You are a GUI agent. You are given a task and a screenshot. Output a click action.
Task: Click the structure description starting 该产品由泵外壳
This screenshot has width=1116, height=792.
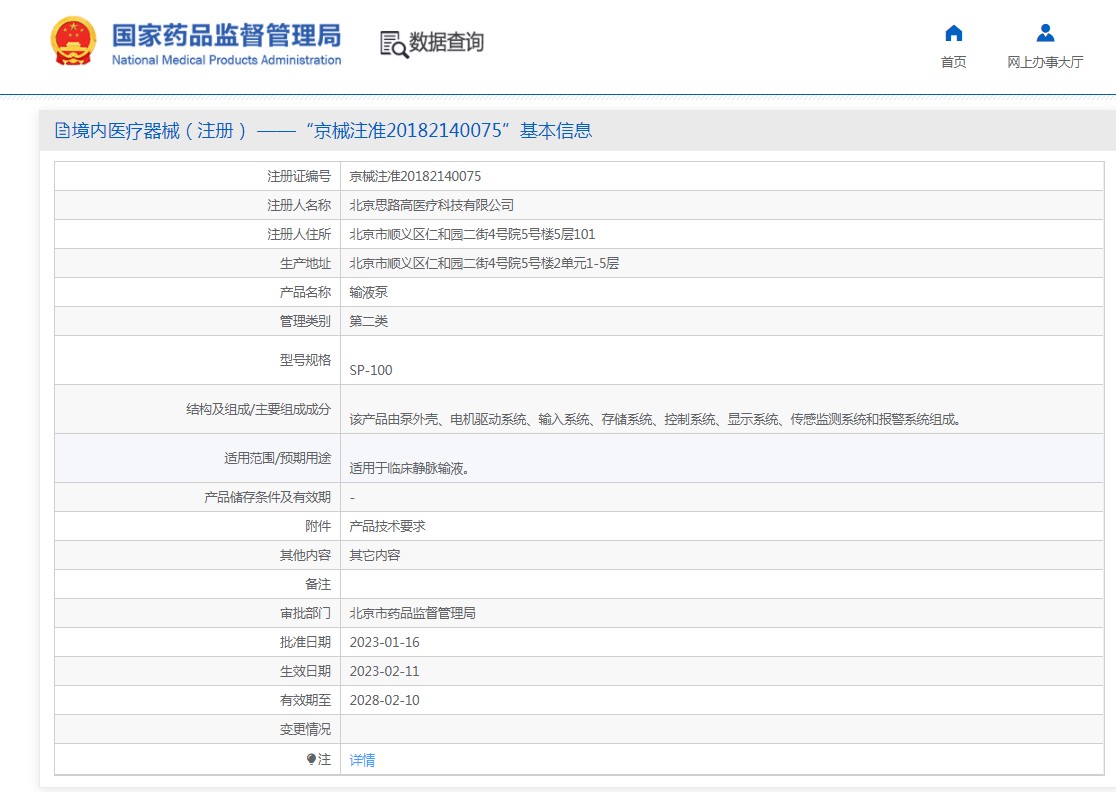pos(655,419)
